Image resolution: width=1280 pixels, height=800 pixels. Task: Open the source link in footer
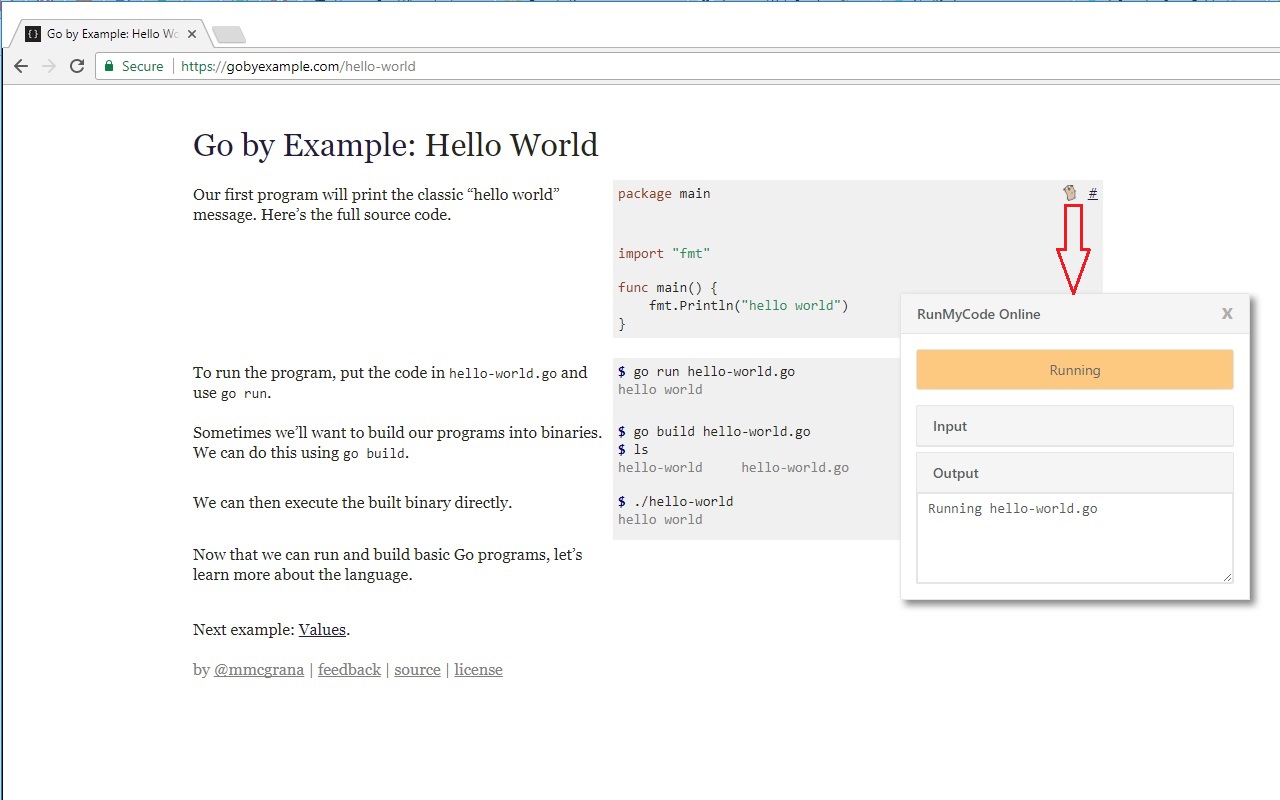click(417, 670)
